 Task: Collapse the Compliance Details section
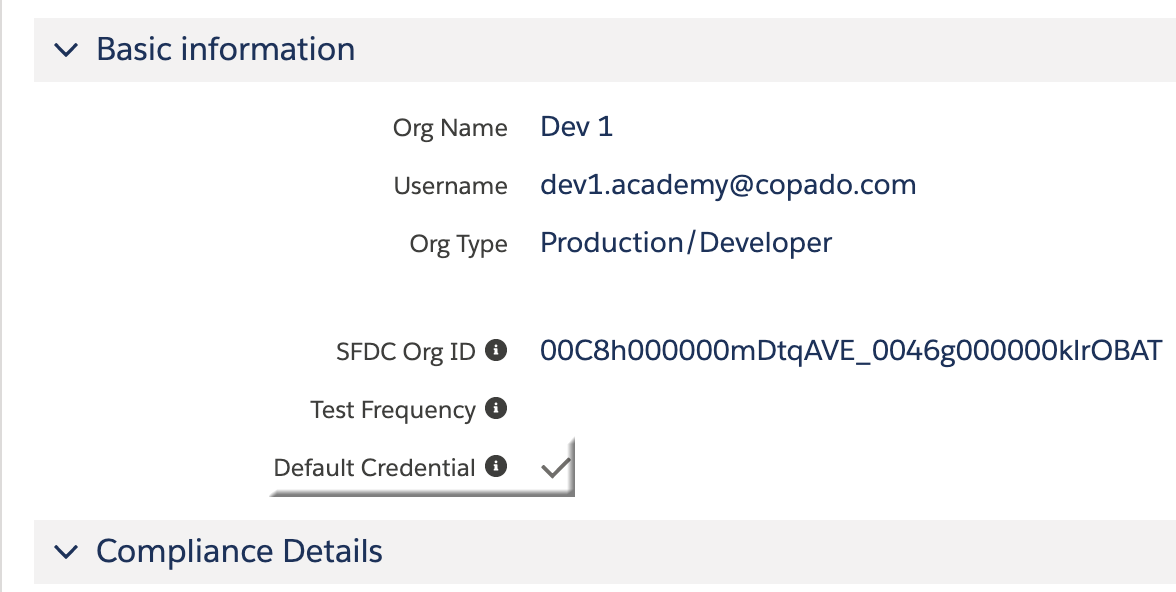(67, 552)
